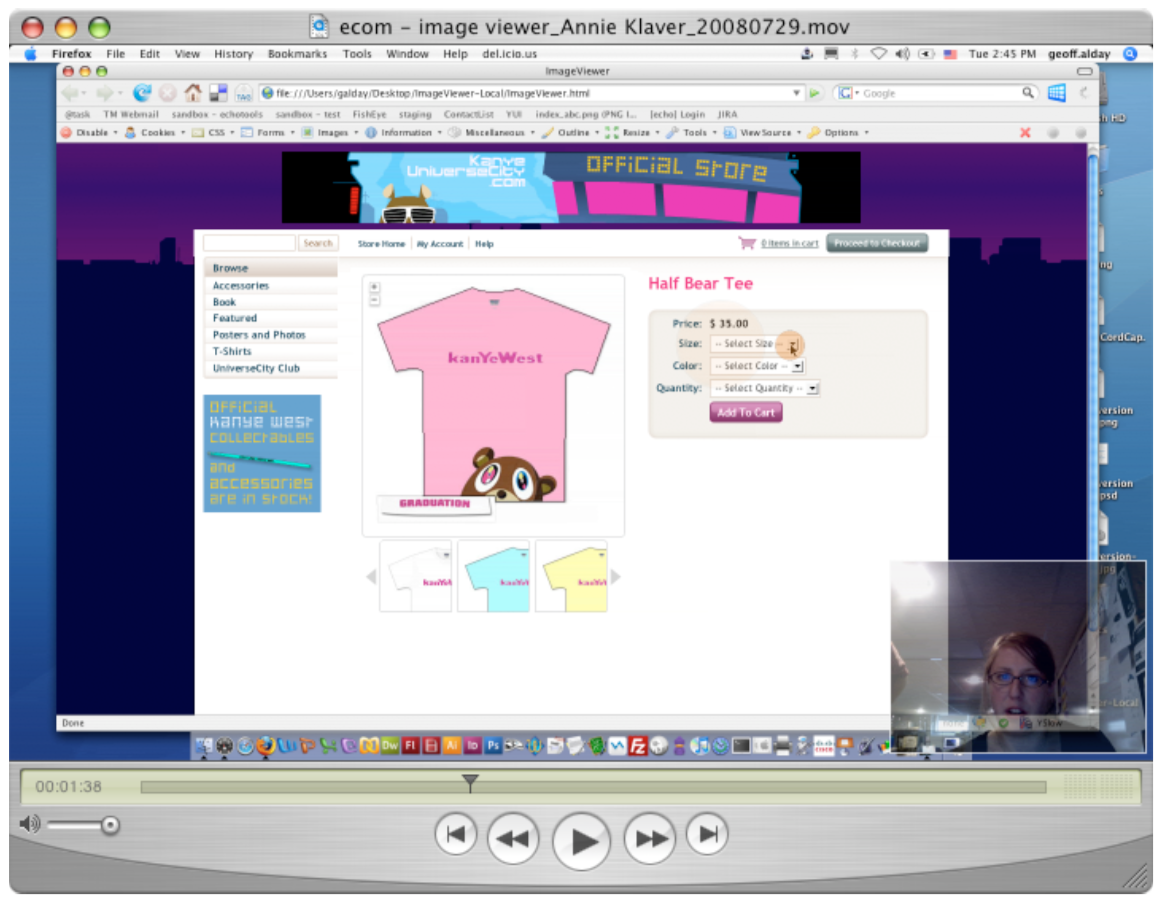
Task: Click the Firefox home icon
Action: (x=193, y=93)
